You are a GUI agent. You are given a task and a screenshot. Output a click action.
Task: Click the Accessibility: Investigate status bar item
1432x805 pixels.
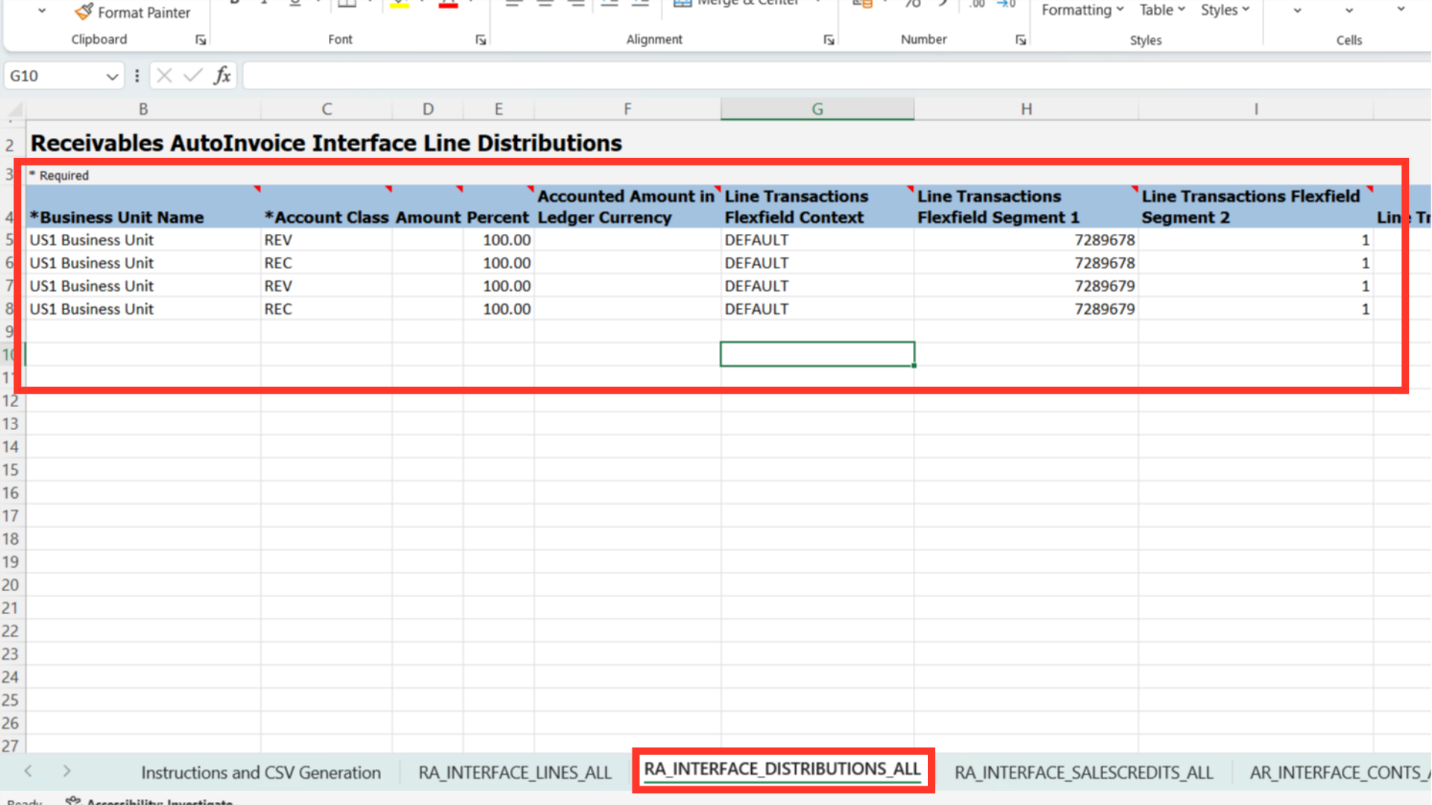tap(149, 800)
